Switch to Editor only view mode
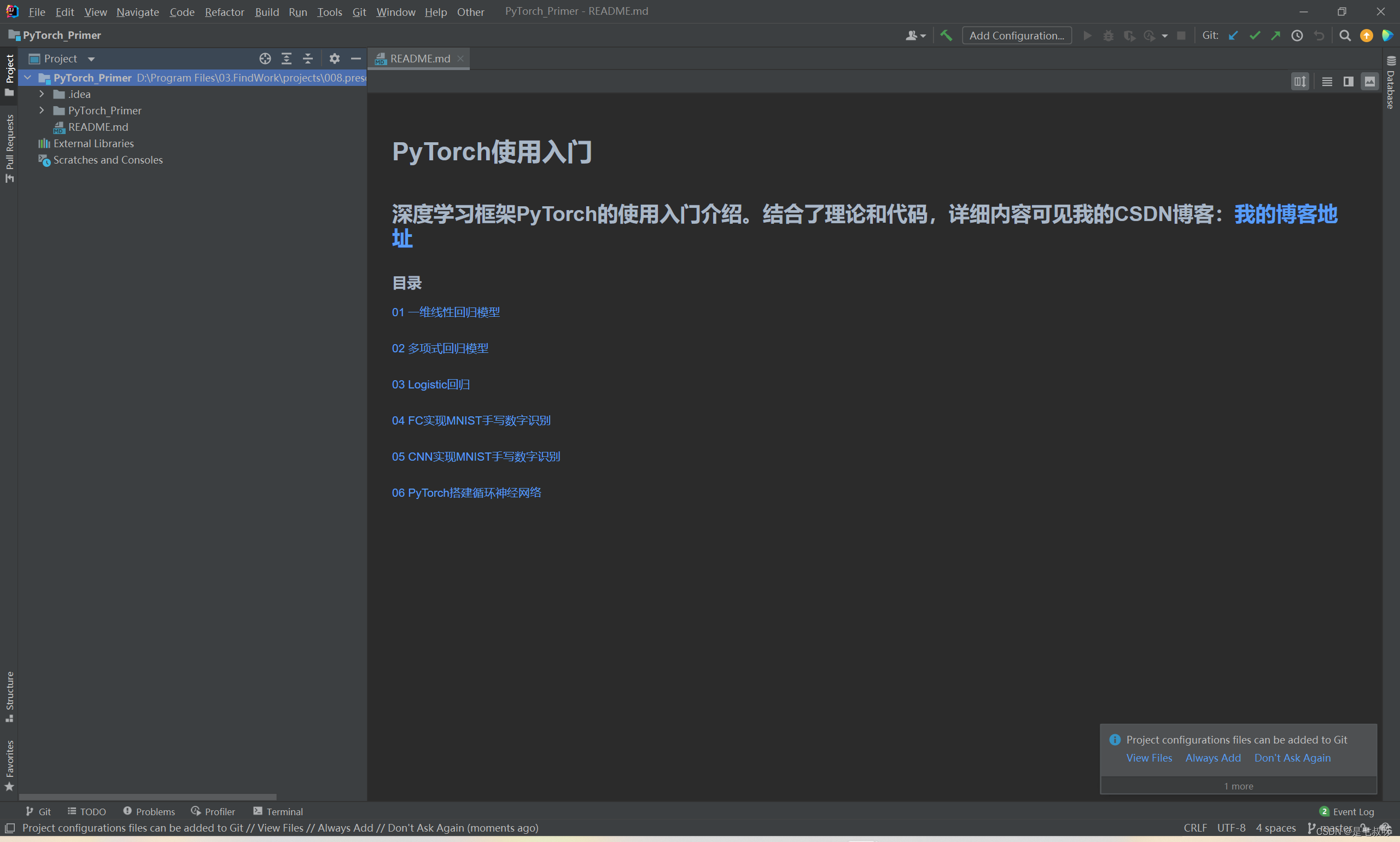The image size is (1400, 842). [1327, 82]
